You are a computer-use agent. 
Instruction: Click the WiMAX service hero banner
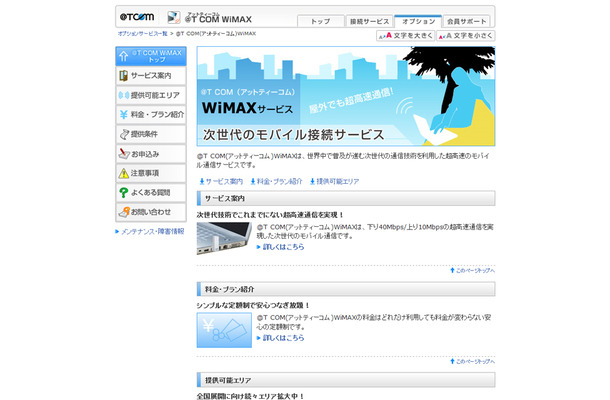[346, 96]
